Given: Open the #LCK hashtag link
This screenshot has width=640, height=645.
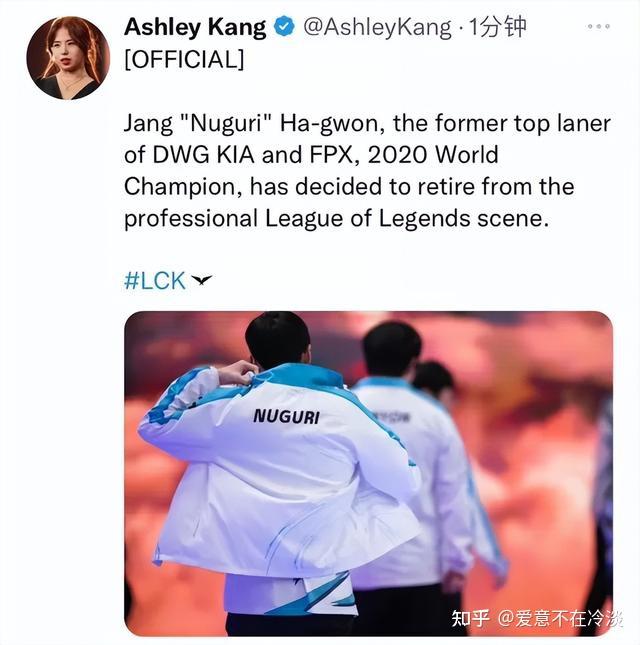Looking at the screenshot, I should click(155, 281).
